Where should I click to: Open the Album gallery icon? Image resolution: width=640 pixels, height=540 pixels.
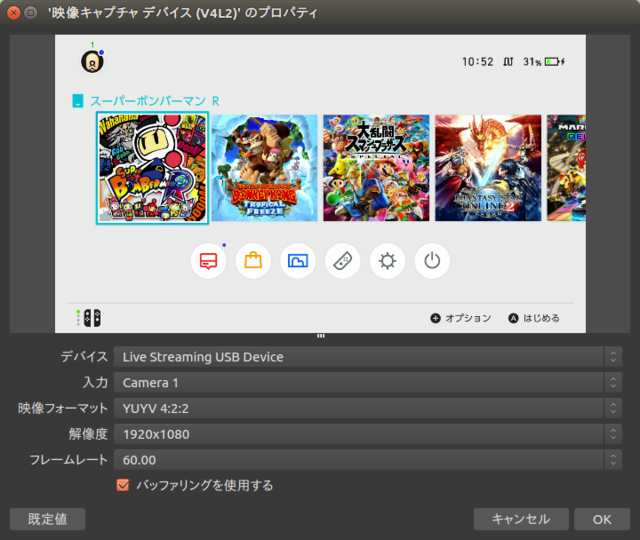[x=298, y=261]
